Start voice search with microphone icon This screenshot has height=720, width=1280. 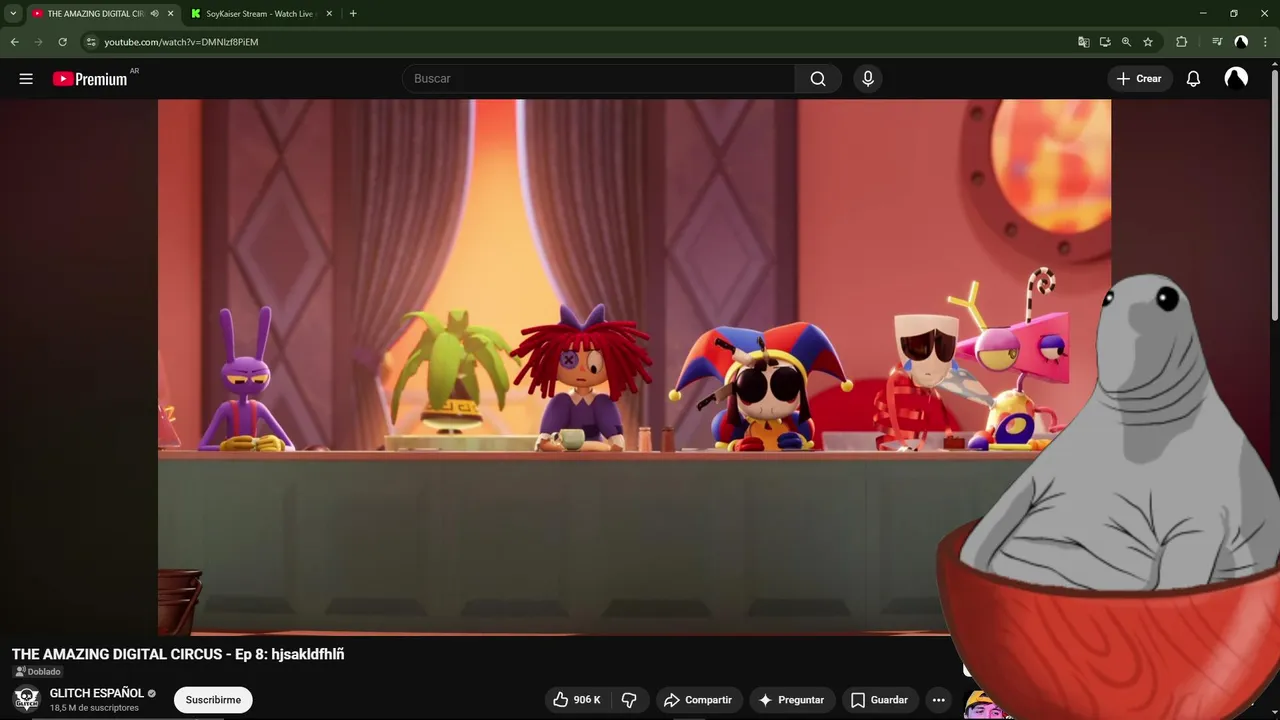pyautogui.click(x=868, y=79)
